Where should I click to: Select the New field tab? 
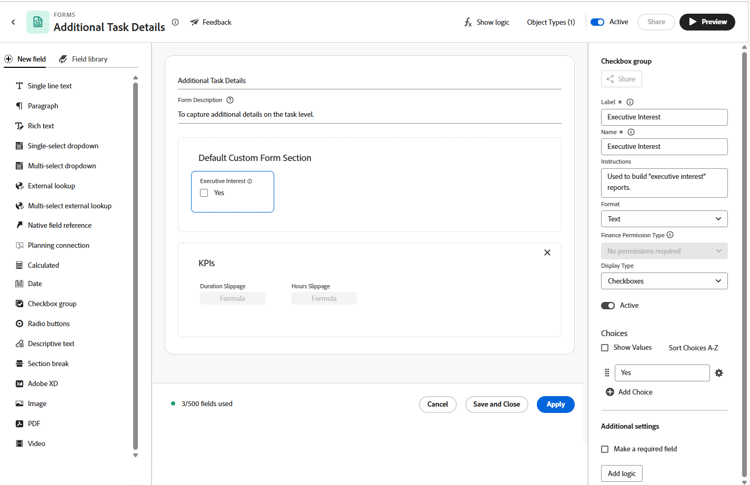26,59
